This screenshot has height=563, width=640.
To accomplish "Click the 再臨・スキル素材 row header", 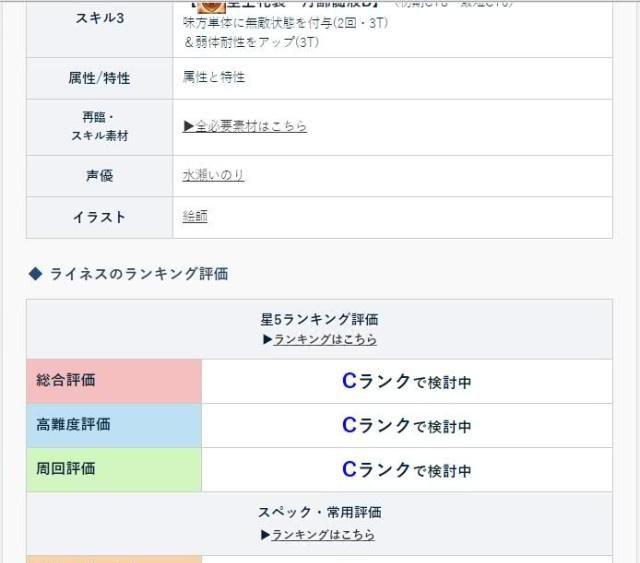I will pyautogui.click(x=99, y=126).
